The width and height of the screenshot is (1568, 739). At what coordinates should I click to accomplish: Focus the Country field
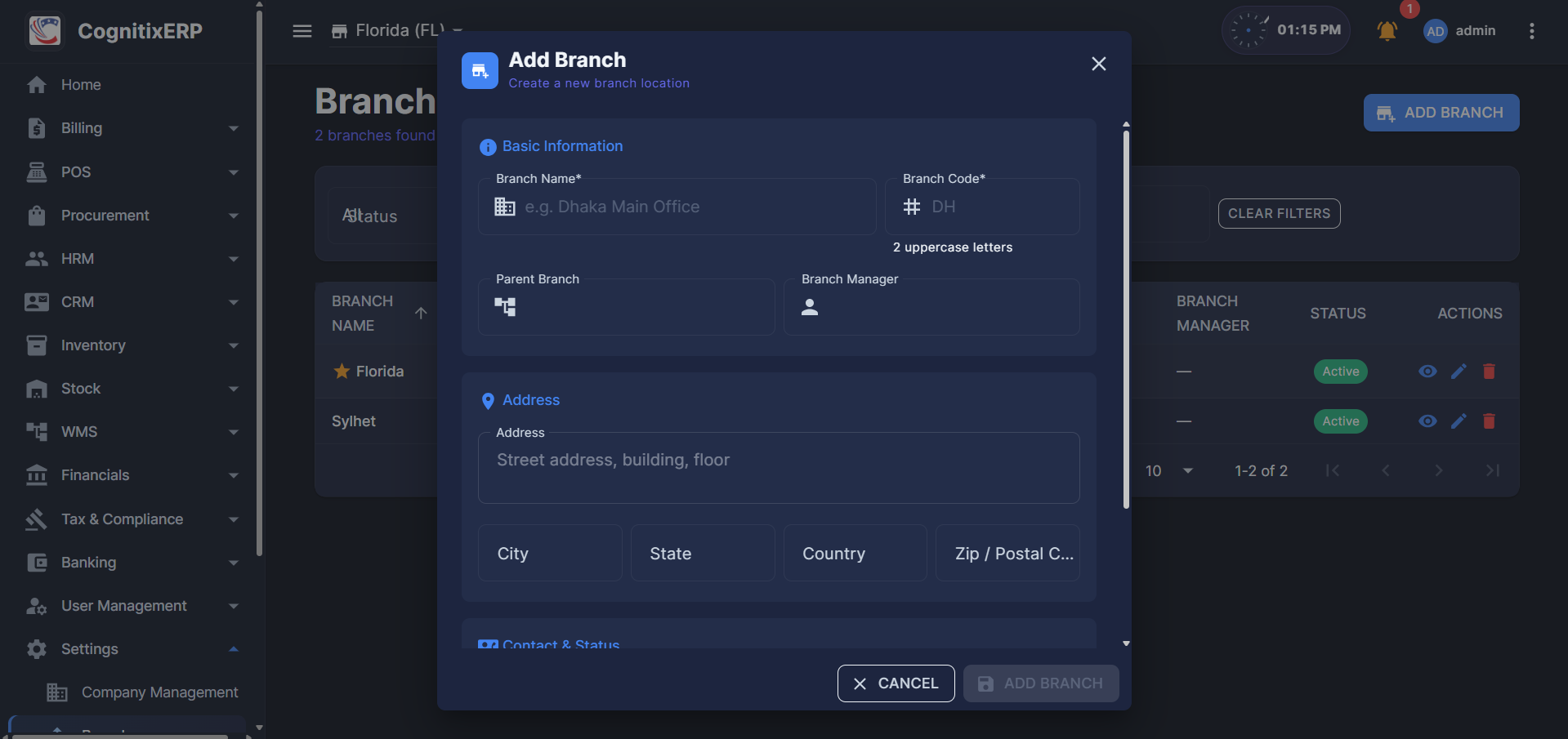(855, 554)
